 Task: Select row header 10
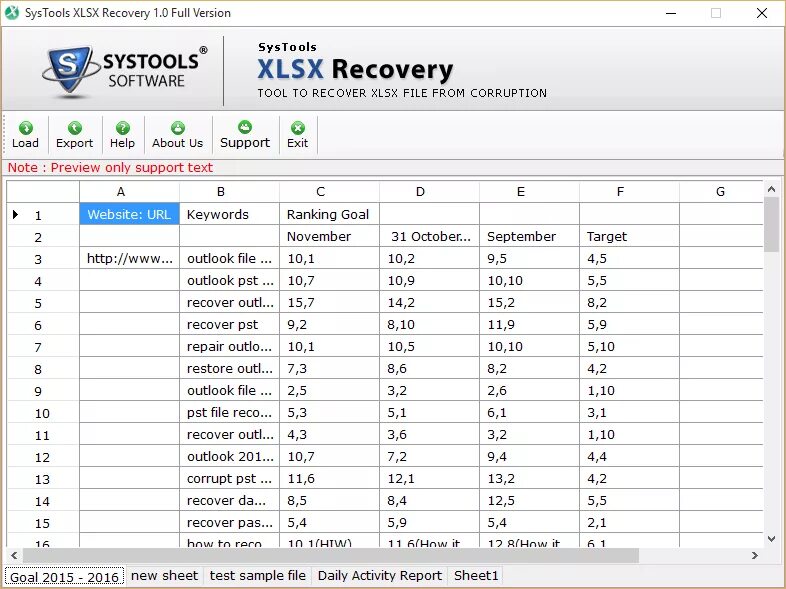click(x=43, y=413)
